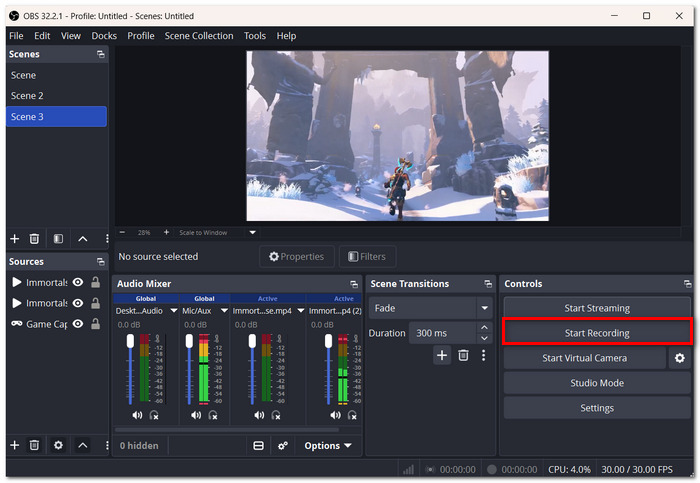
Task: Open the Edit menu
Action: [42, 36]
